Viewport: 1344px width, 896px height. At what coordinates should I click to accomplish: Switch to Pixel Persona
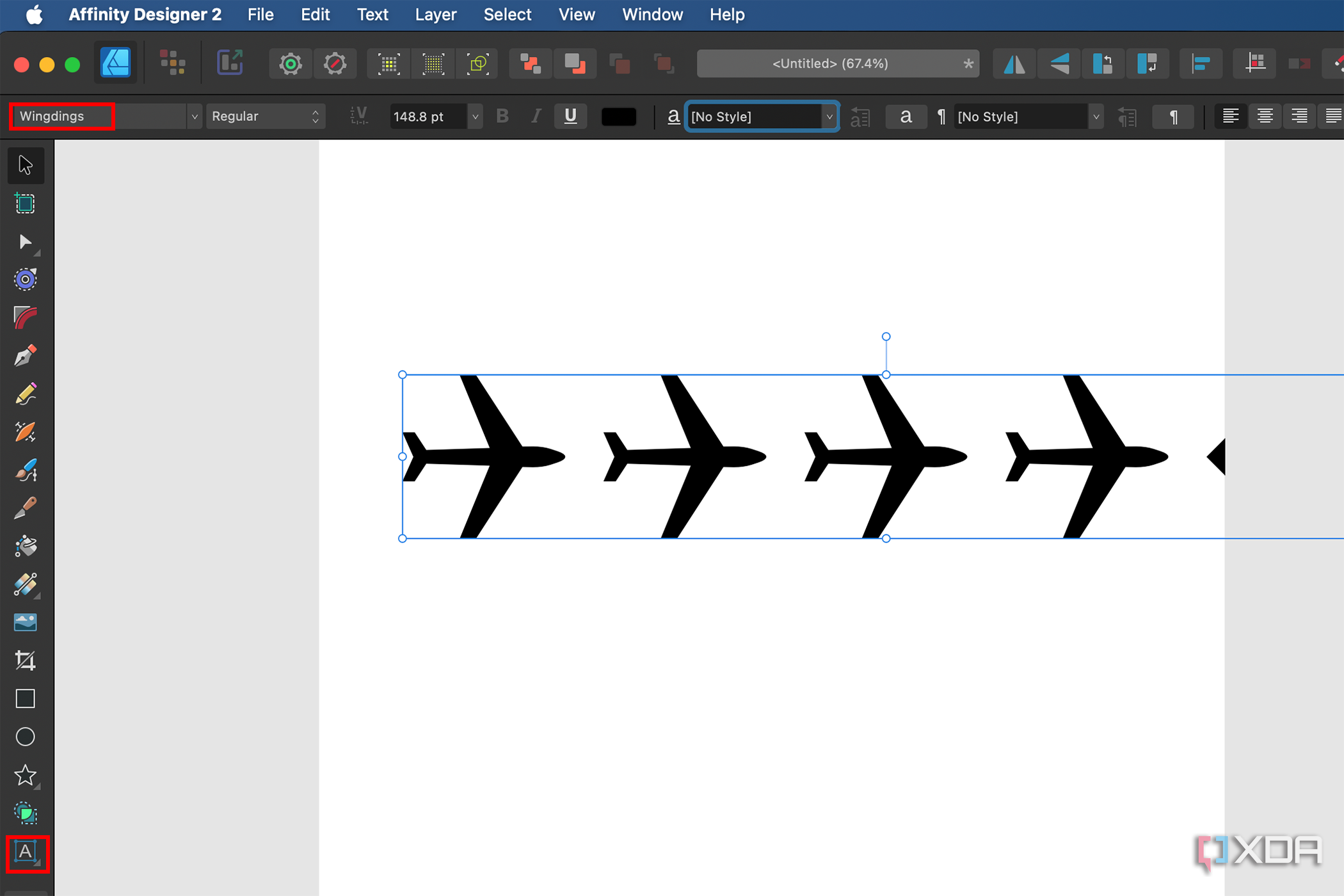pyautogui.click(x=173, y=63)
